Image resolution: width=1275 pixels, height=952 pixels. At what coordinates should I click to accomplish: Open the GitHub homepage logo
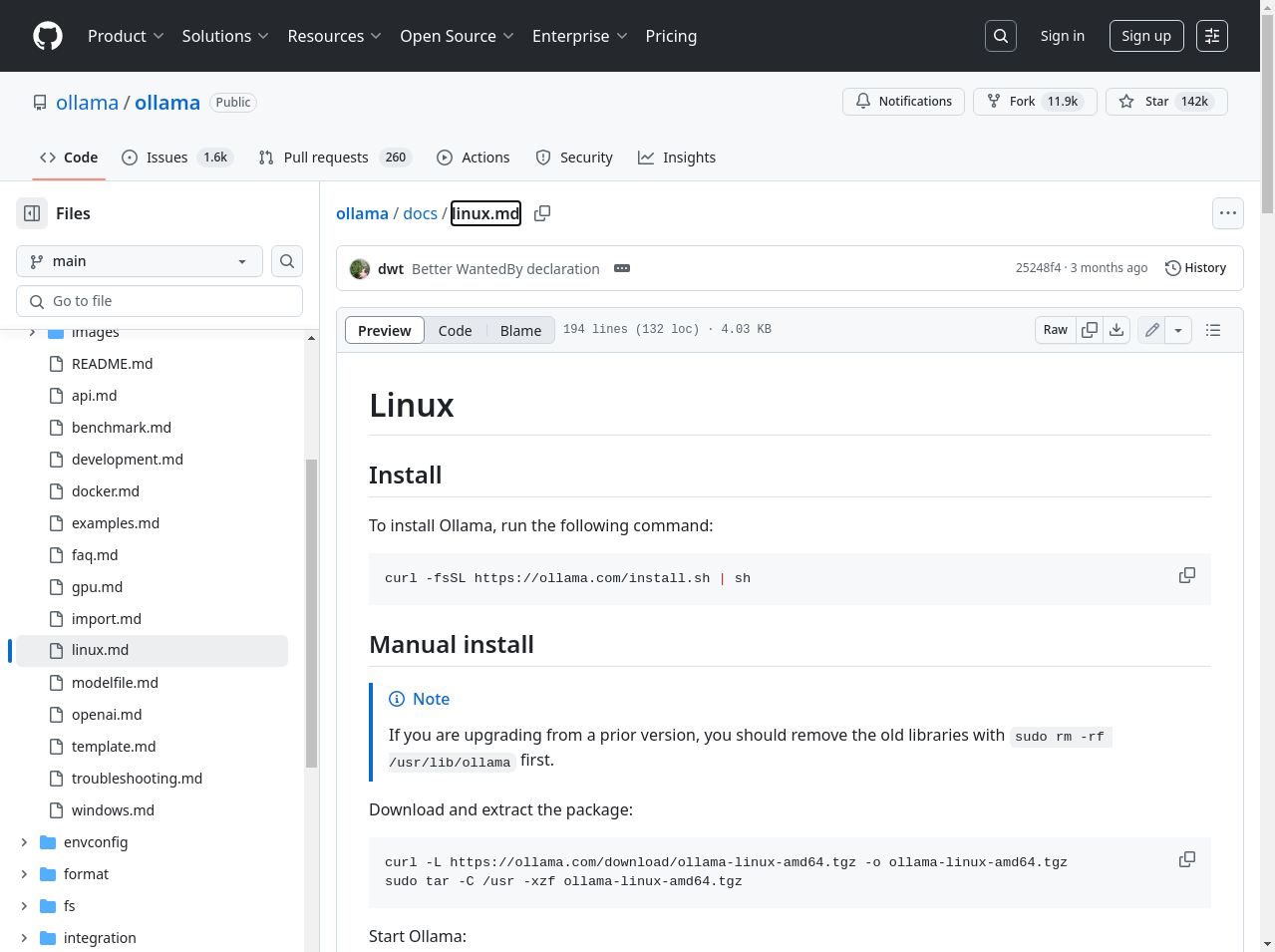pos(48,36)
